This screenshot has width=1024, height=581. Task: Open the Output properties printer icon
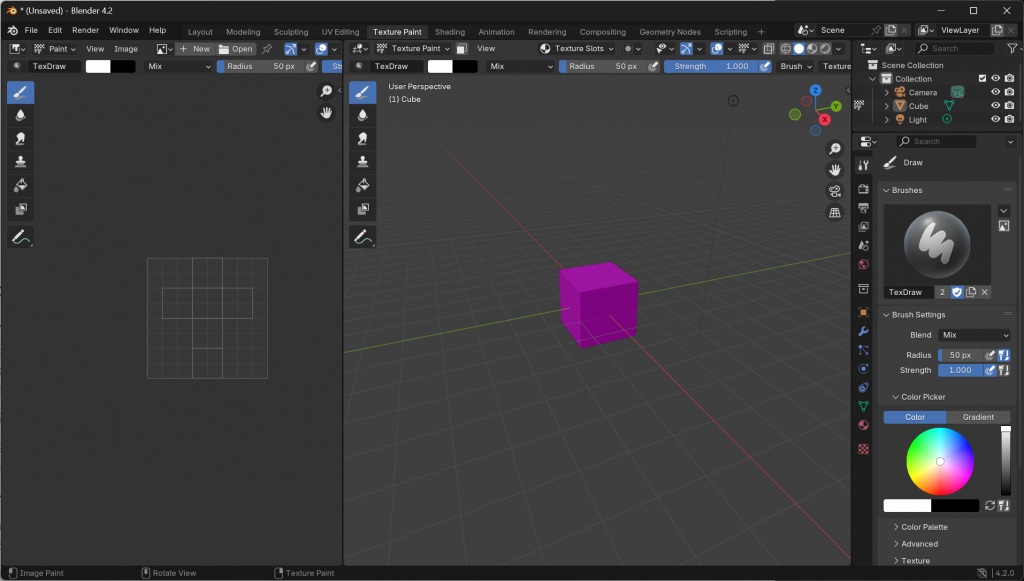coord(863,208)
